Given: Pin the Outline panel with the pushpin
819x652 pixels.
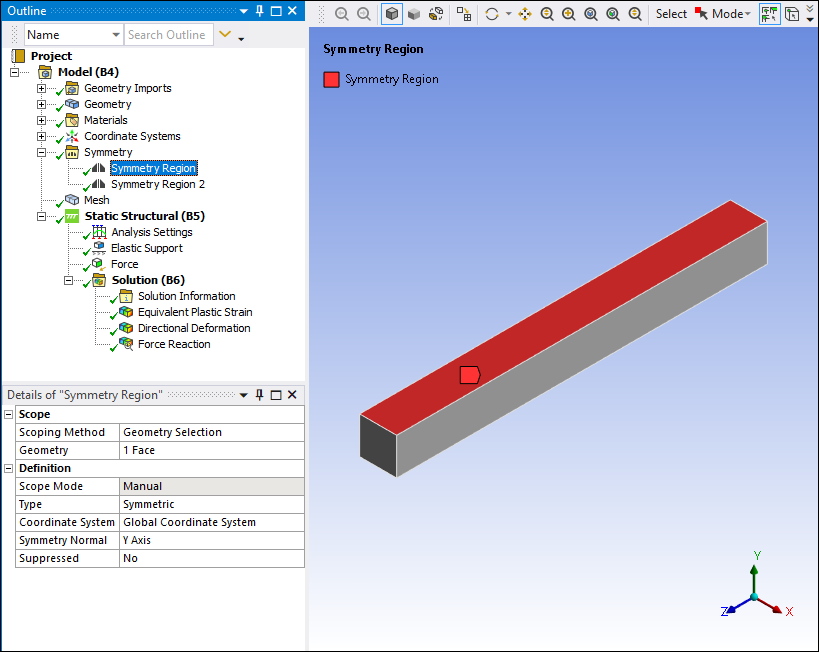Looking at the screenshot, I should pos(259,11).
